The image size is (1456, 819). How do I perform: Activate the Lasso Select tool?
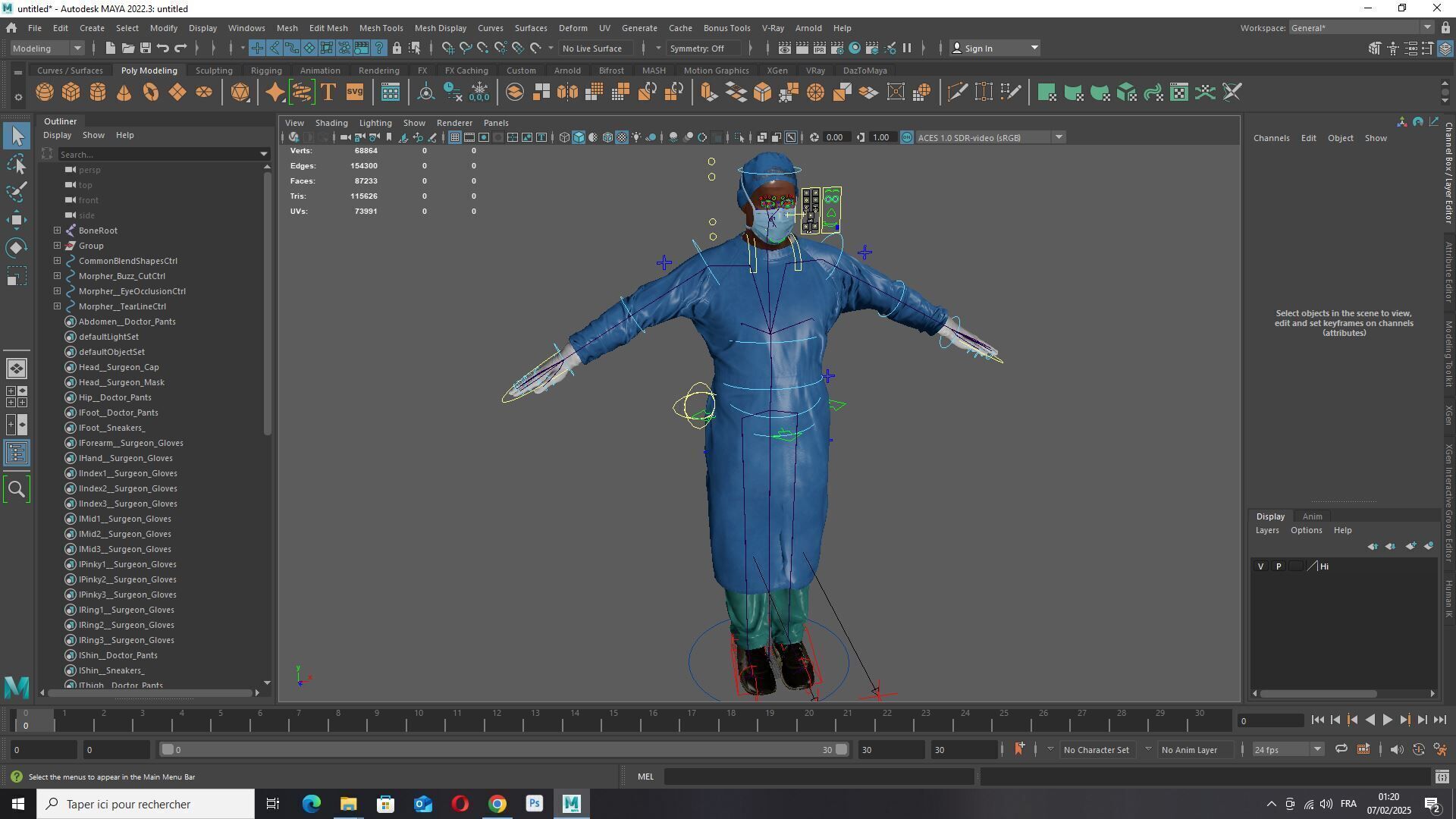(17, 165)
